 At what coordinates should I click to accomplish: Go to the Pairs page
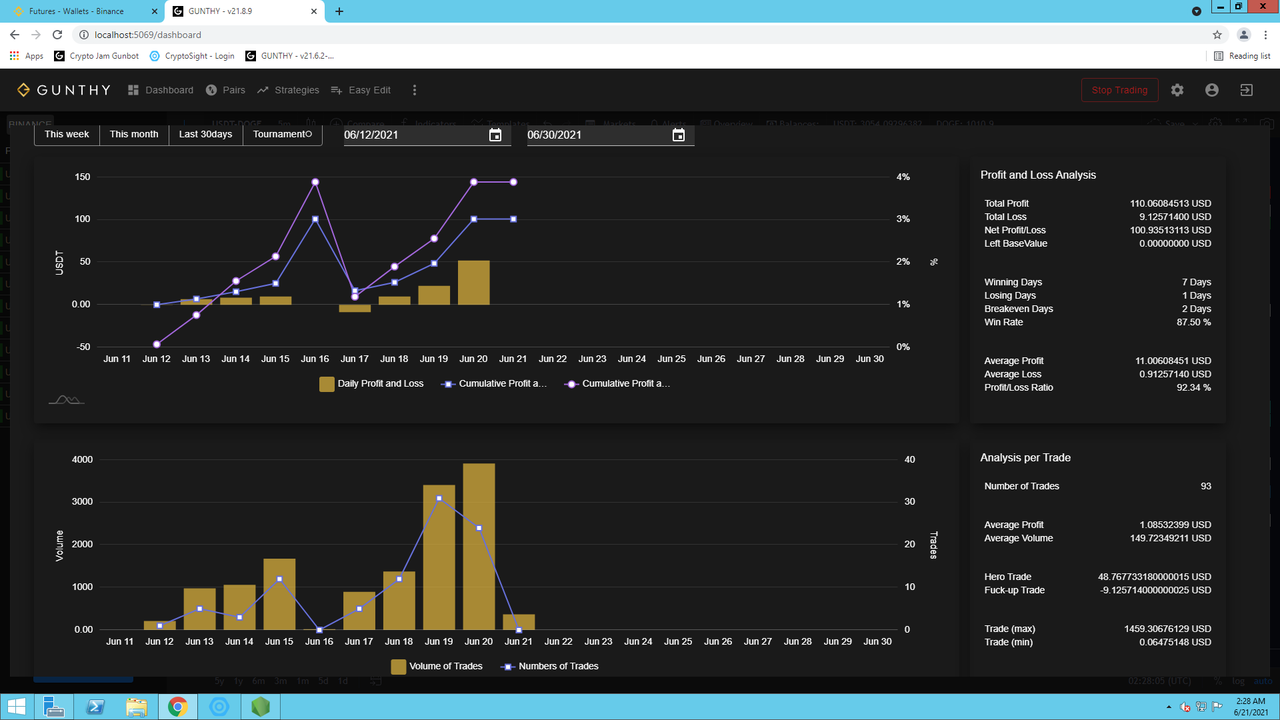tap(225, 90)
